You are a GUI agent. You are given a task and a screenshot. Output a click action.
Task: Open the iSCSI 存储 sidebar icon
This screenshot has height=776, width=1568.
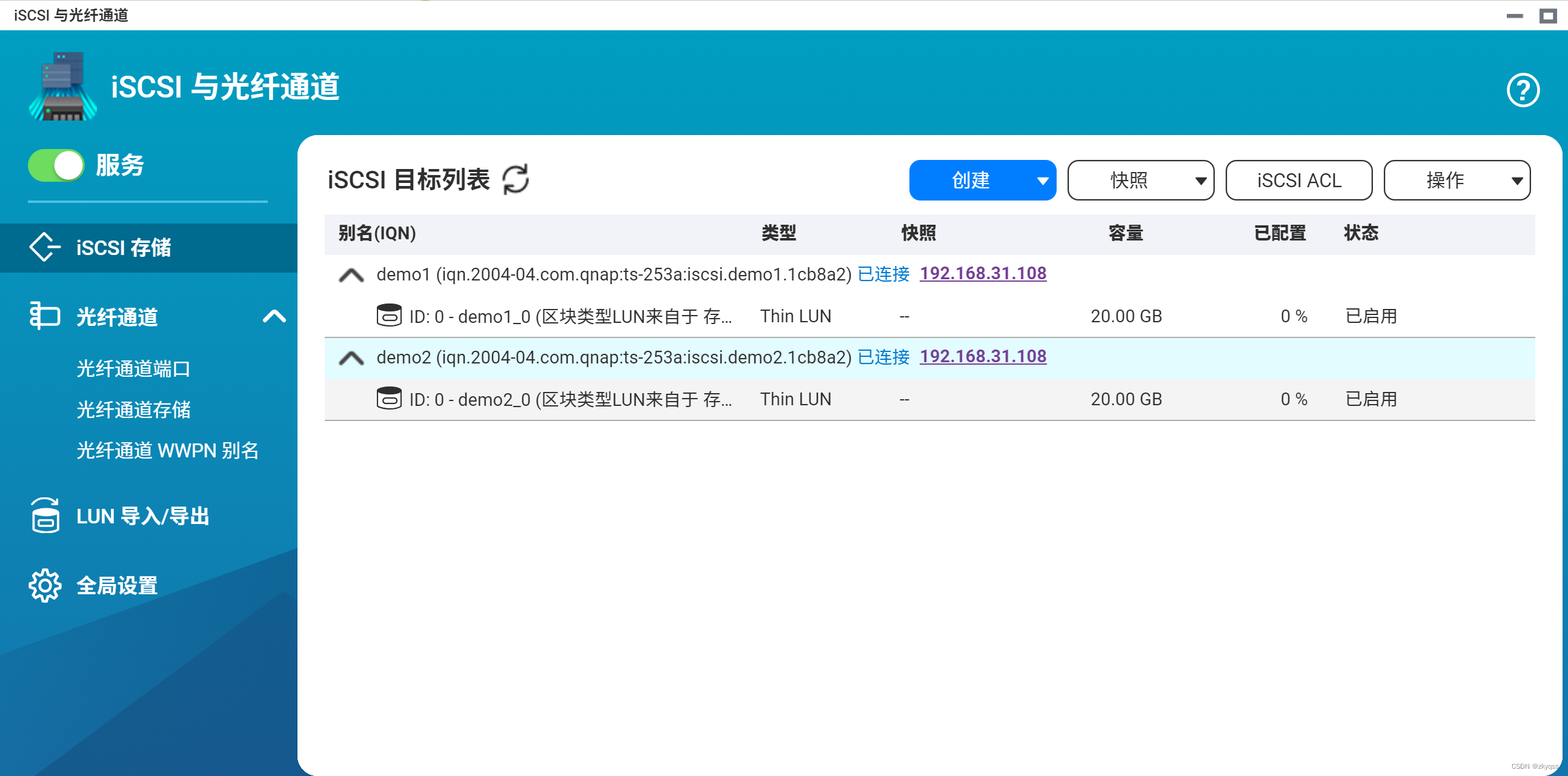tap(44, 248)
